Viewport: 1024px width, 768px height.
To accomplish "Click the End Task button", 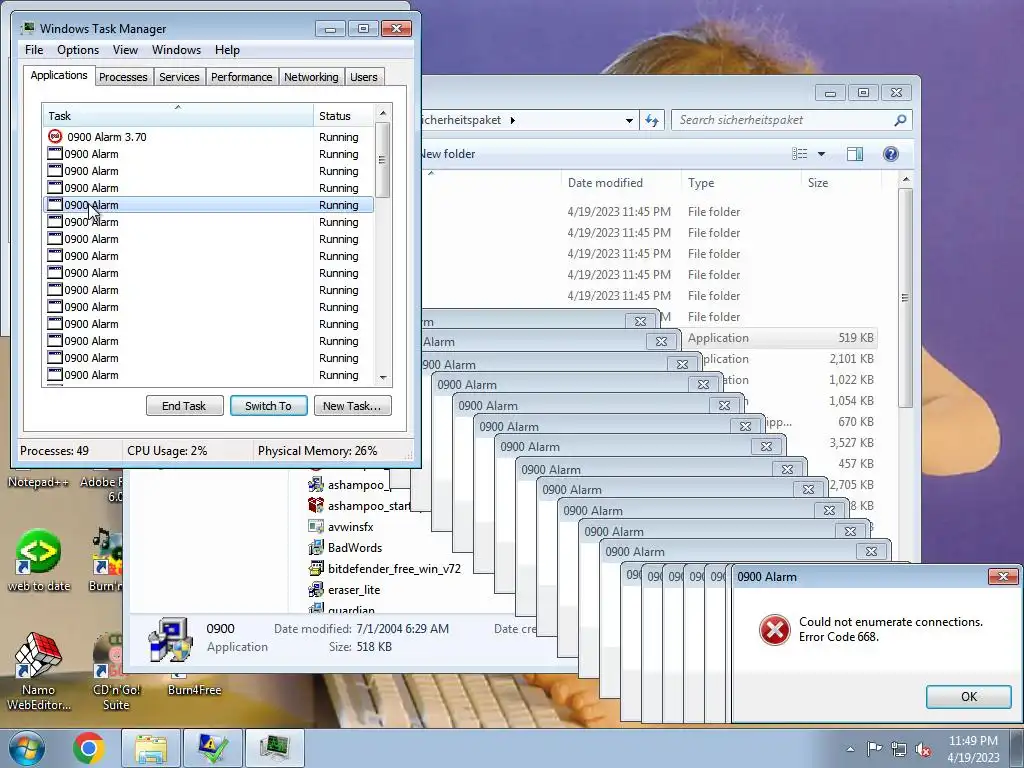I will [x=184, y=406].
